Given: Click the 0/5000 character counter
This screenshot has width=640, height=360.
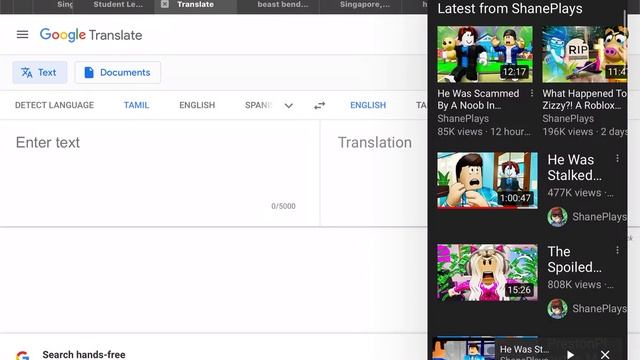Looking at the screenshot, I should pos(283,206).
